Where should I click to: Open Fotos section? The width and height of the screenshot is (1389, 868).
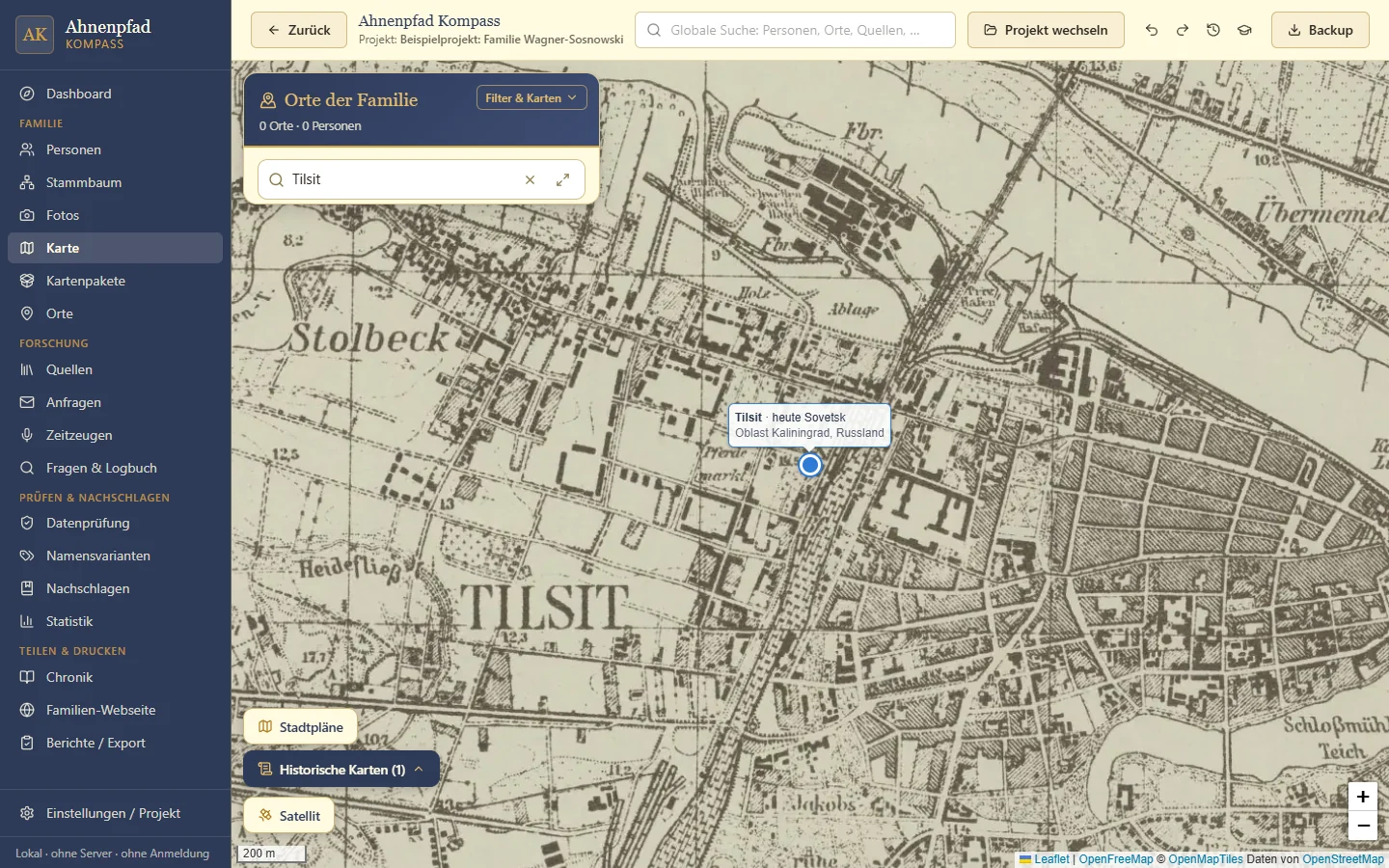pyautogui.click(x=115, y=215)
